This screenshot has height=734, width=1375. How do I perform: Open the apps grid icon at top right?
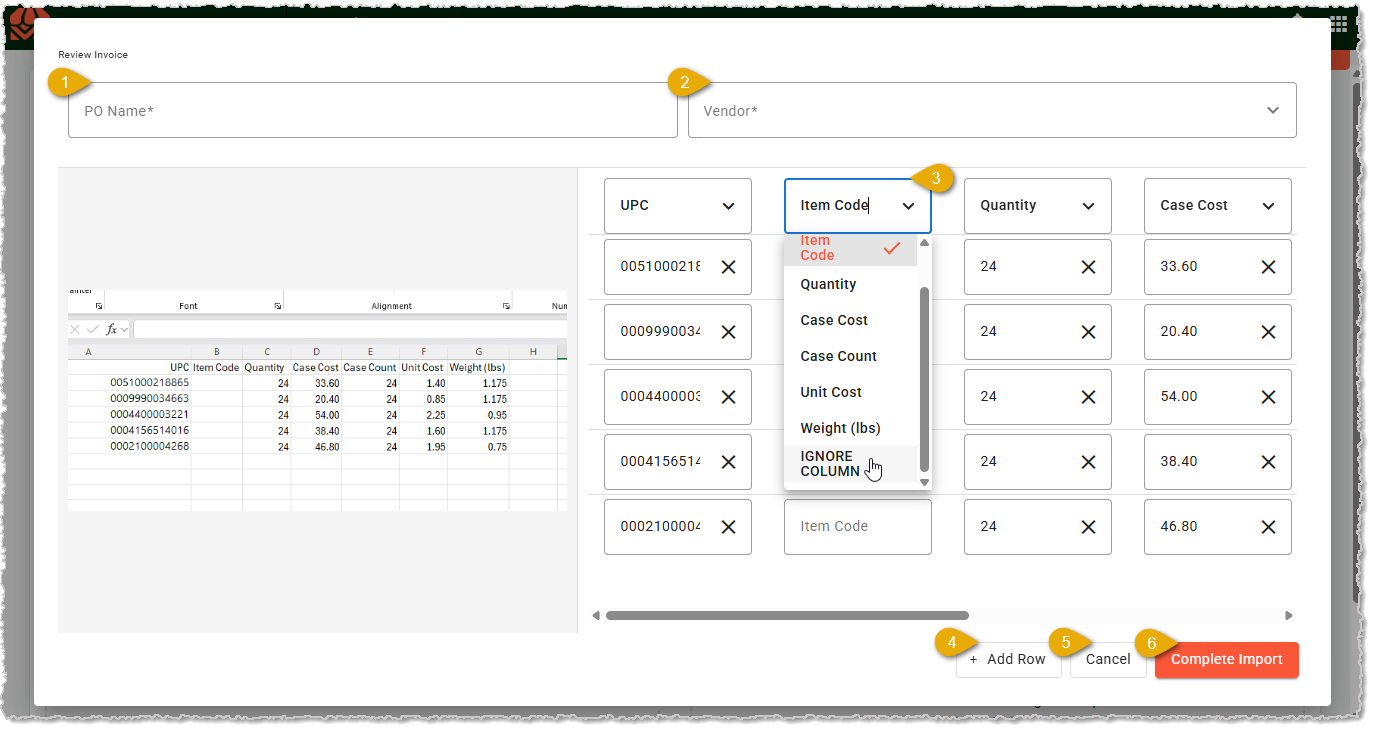point(1339,24)
